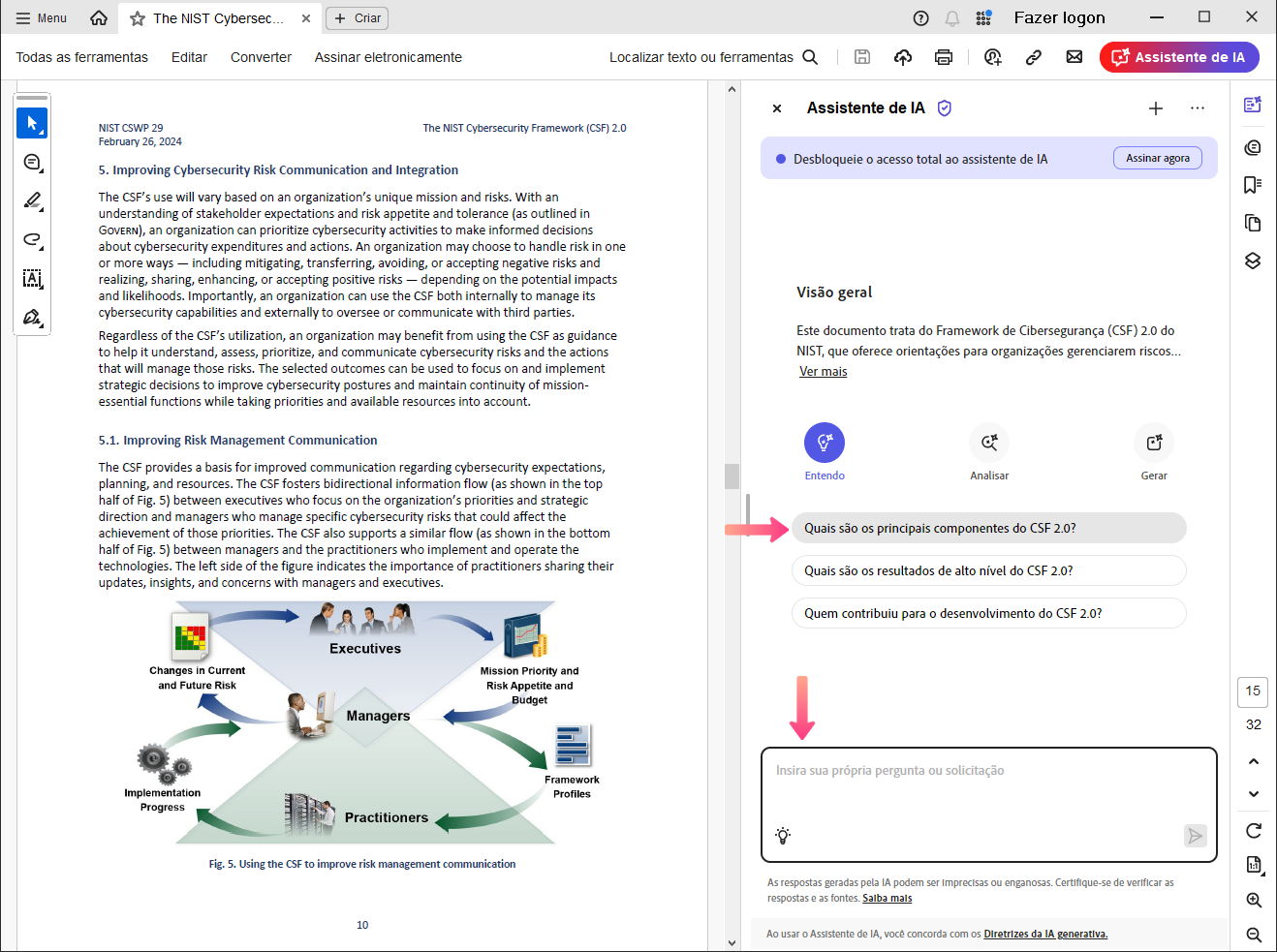Click the lightbulb suggestions icon
Screen dimensions: 1277x952
(783, 836)
